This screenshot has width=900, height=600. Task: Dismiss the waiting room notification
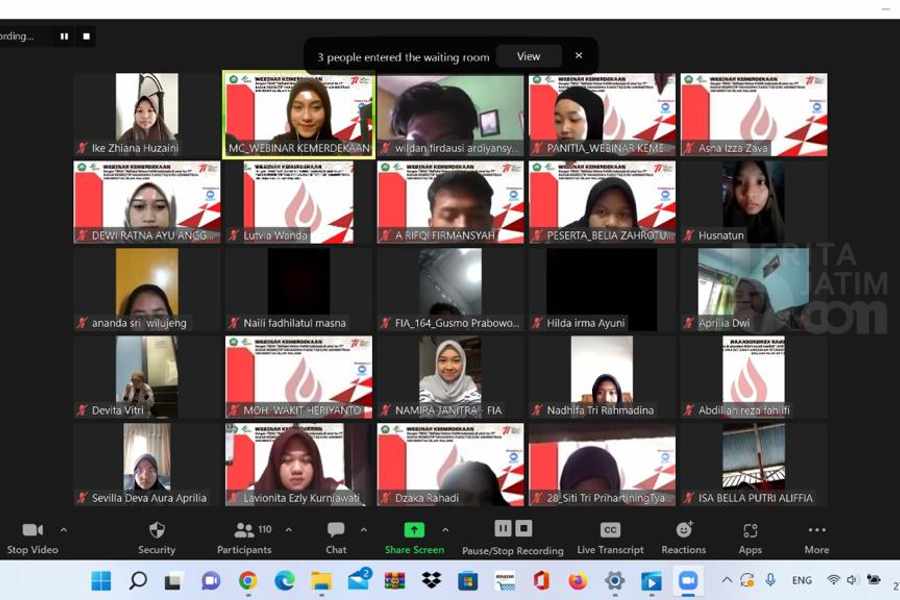coord(579,56)
